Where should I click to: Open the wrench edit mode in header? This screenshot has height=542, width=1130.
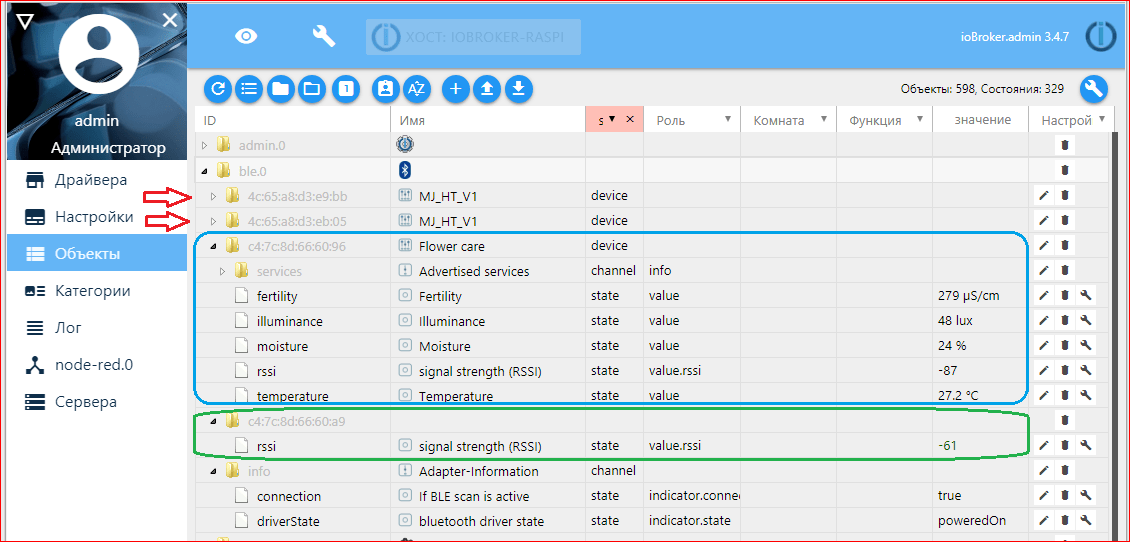tap(324, 36)
